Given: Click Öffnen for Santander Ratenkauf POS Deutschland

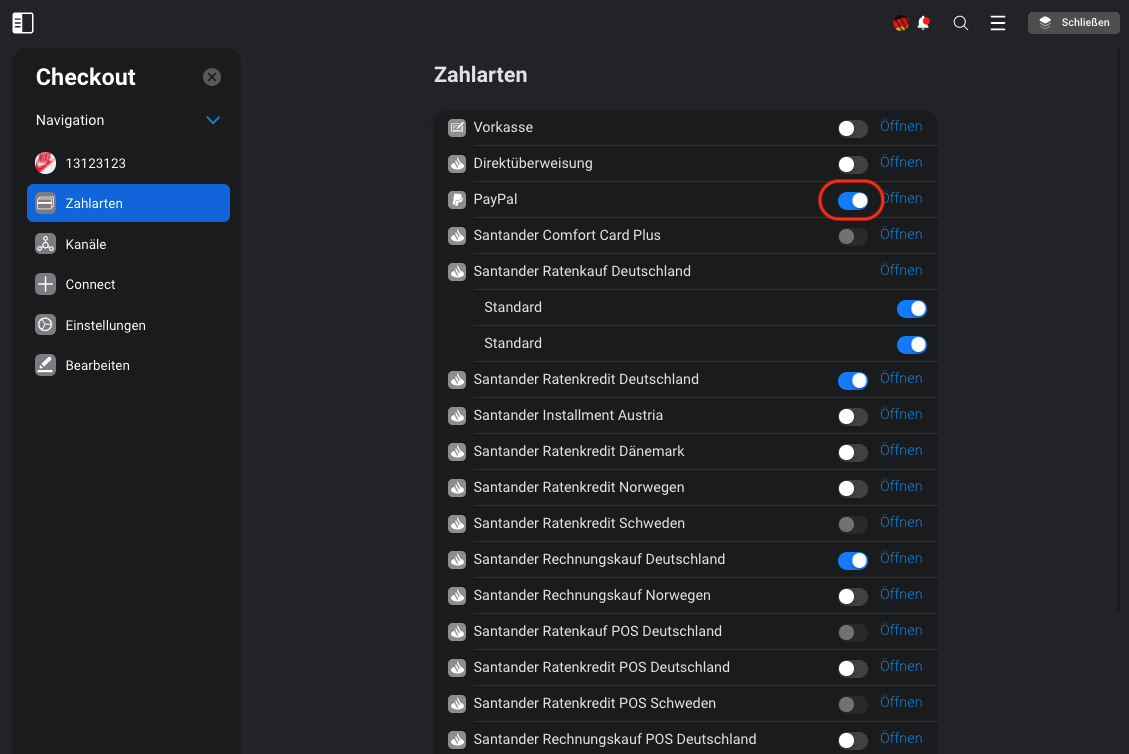Looking at the screenshot, I should [901, 631].
